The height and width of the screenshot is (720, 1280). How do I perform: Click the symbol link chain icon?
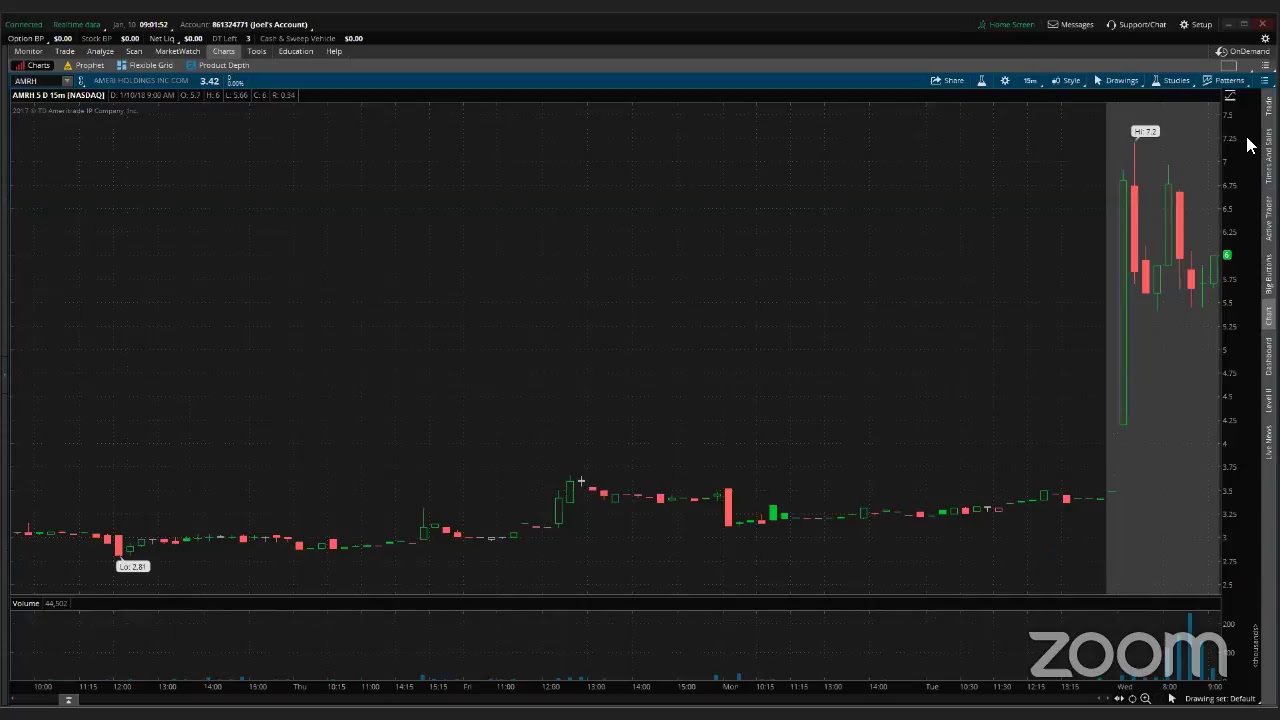(81, 81)
